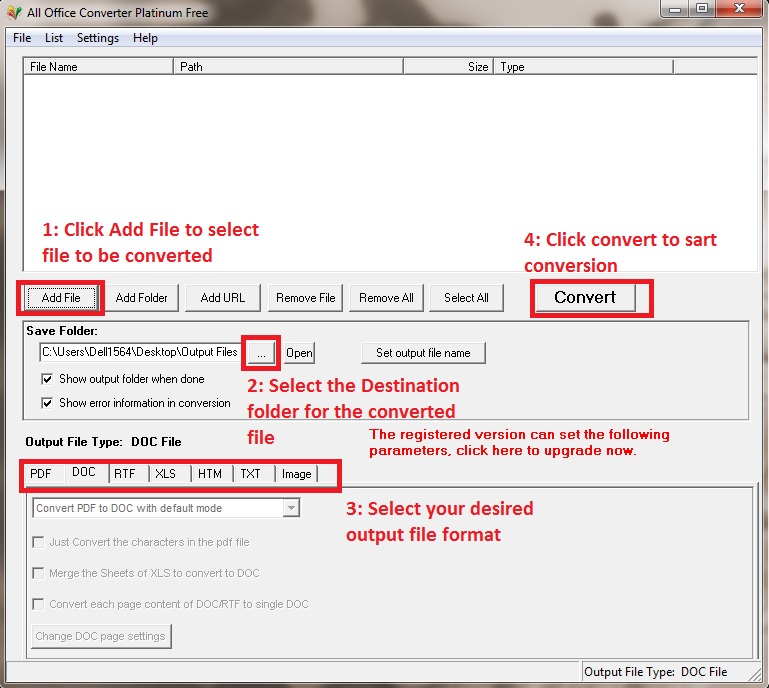
Task: Browse for save folder with ... button
Action: click(x=261, y=353)
